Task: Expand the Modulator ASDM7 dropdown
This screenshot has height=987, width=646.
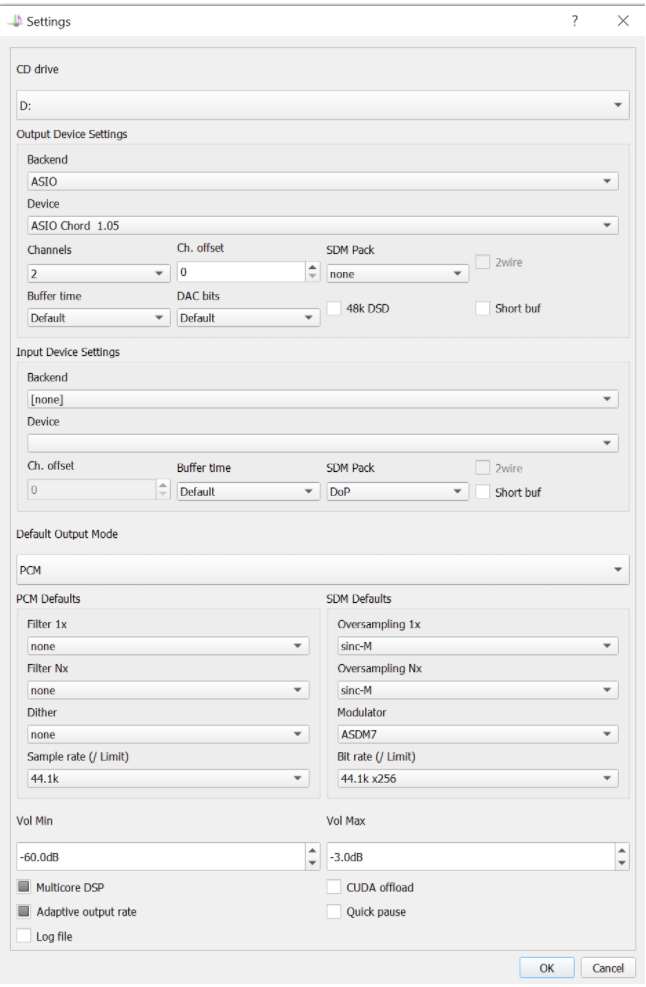Action: [x=477, y=734]
